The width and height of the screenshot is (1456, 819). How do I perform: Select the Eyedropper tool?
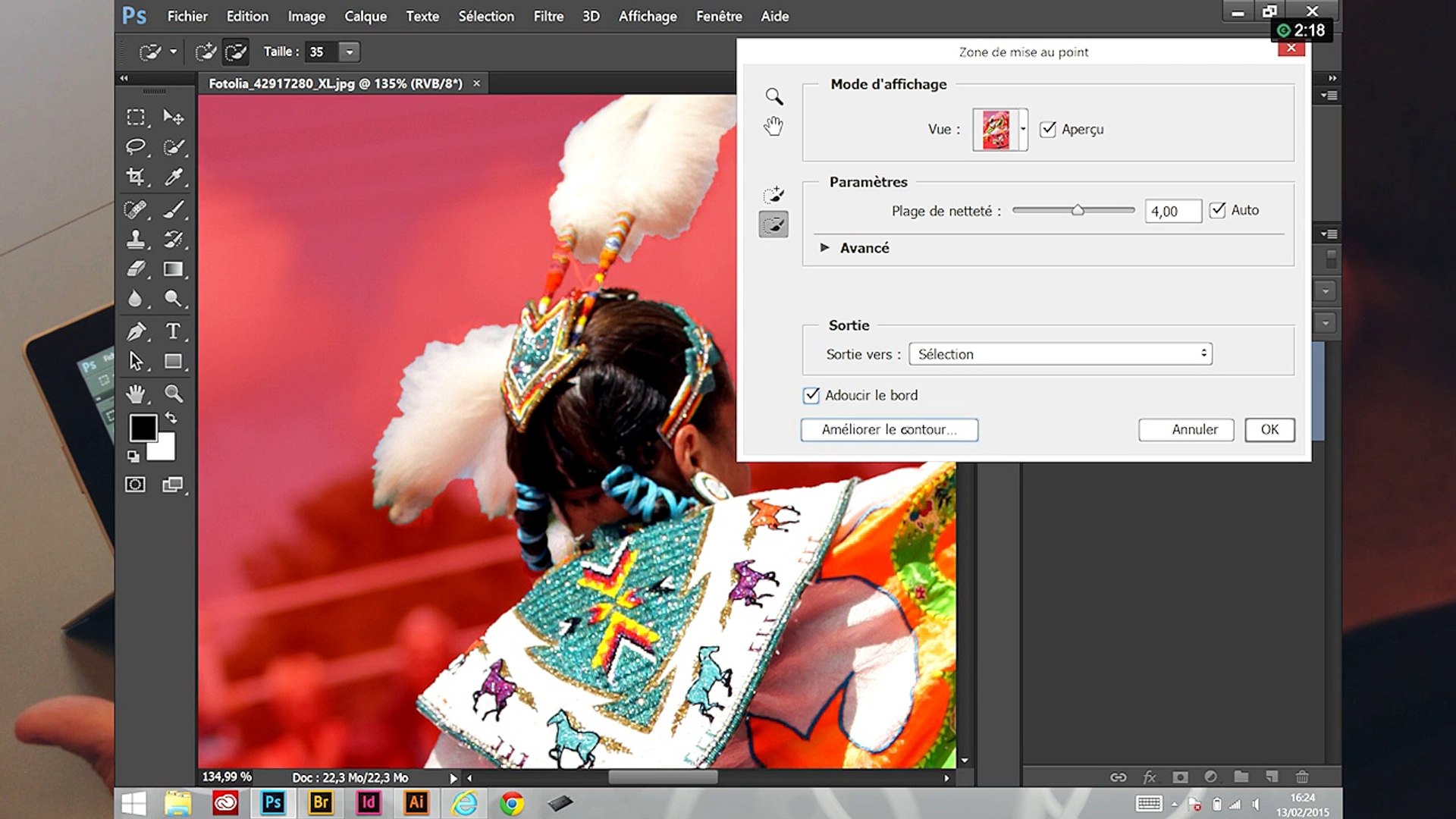(174, 177)
